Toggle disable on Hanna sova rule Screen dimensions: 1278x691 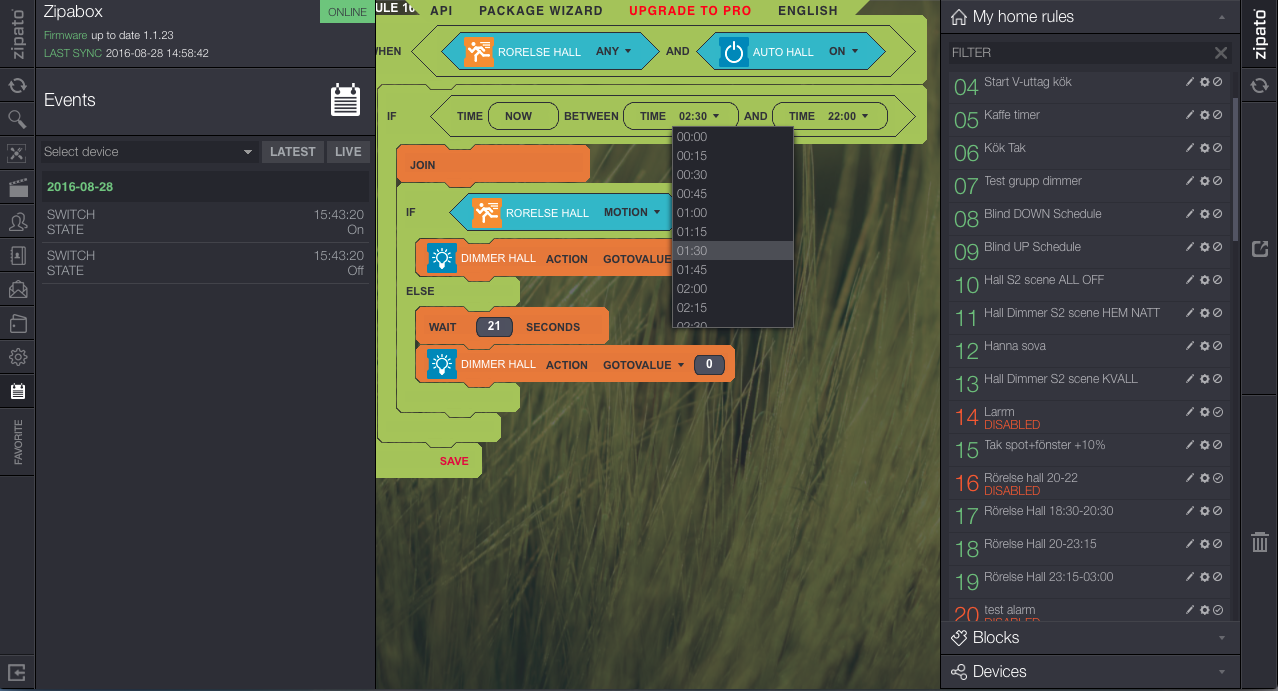pyautogui.click(x=1217, y=346)
